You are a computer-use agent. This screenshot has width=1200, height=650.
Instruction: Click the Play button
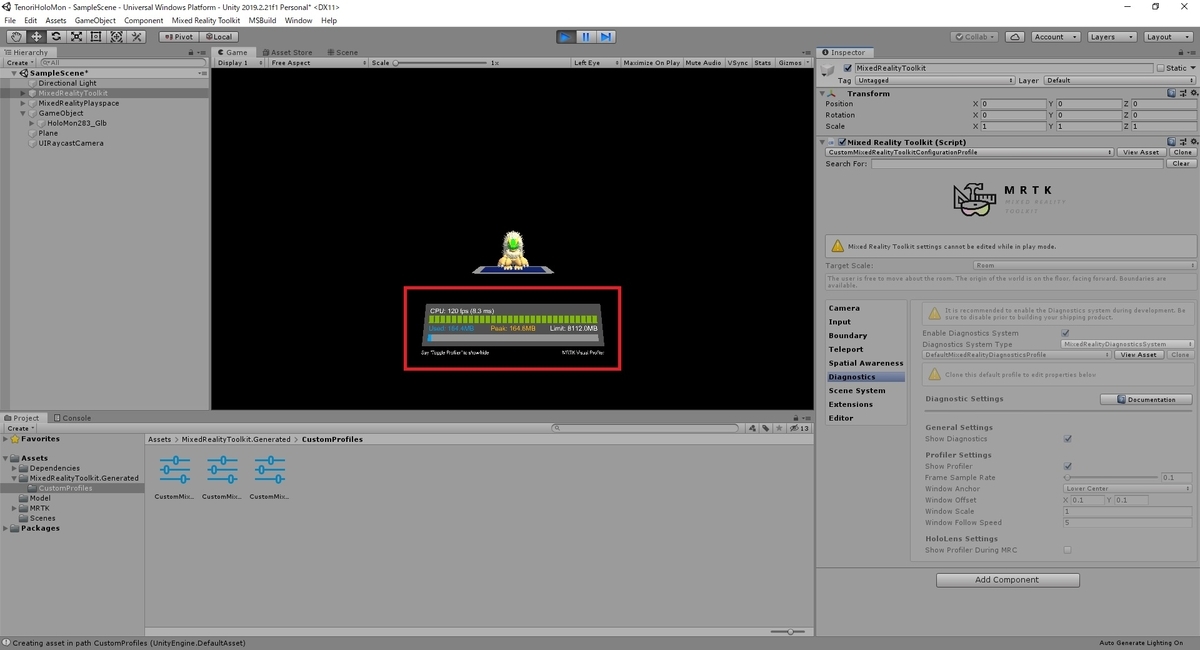[x=566, y=36]
